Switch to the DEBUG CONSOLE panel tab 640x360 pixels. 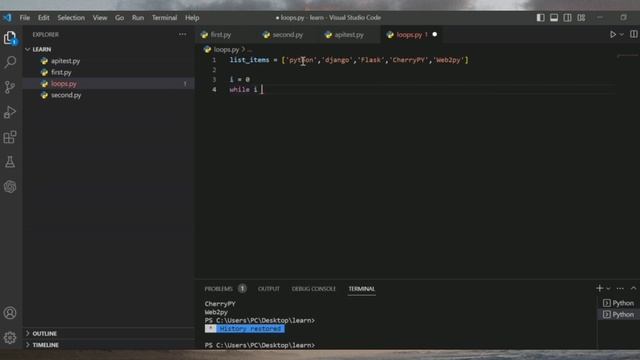point(313,289)
